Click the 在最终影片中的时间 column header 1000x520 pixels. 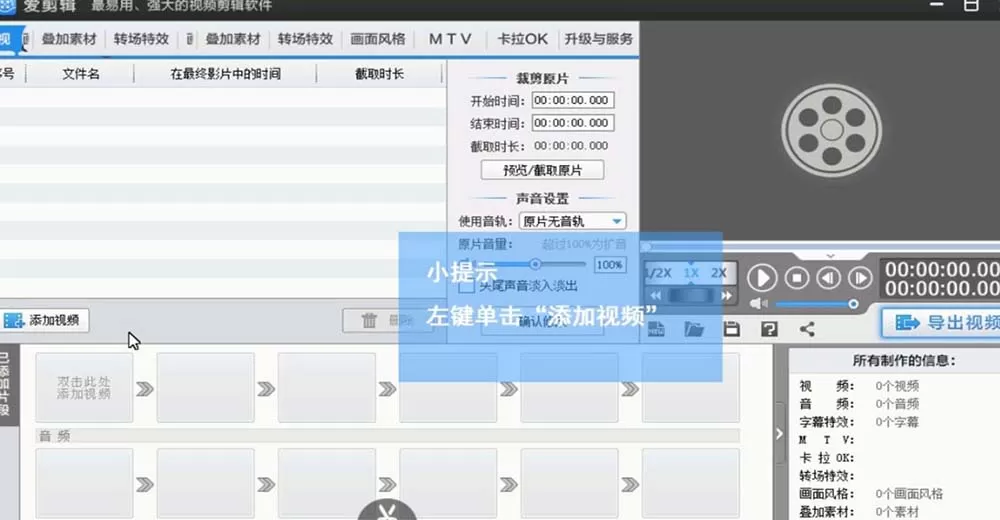click(225, 74)
